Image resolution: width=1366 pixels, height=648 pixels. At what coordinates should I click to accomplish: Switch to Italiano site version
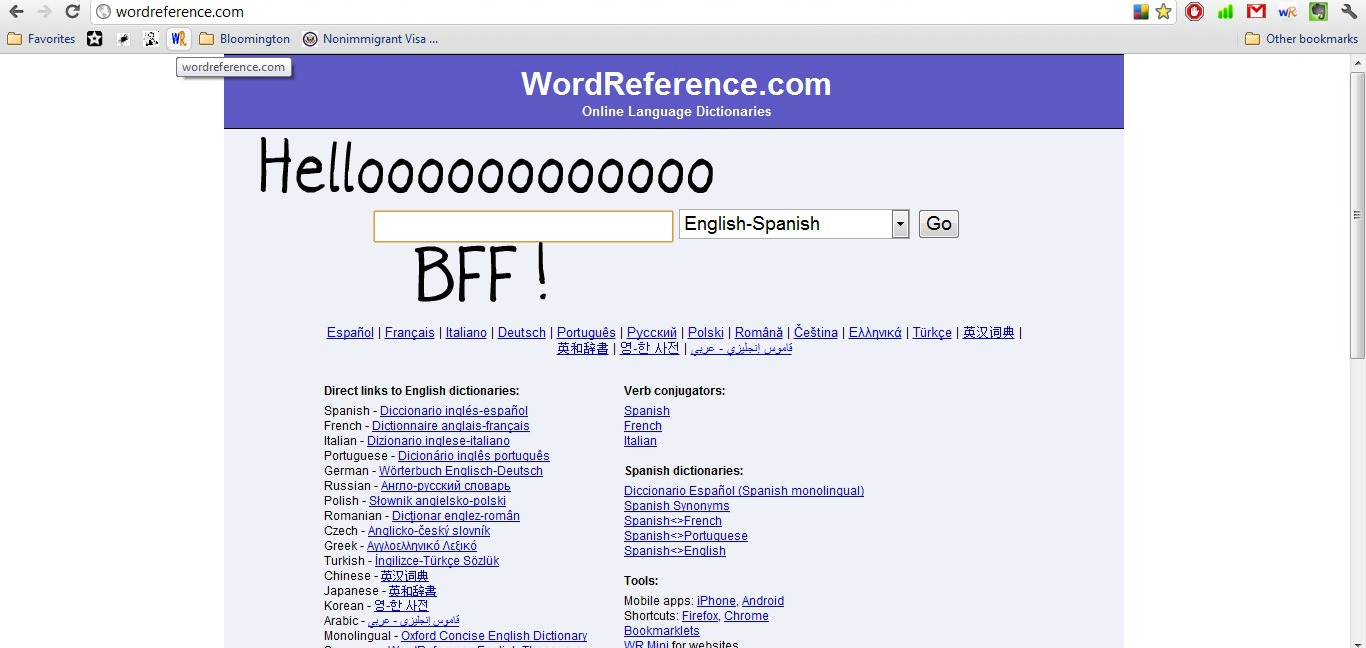[466, 333]
